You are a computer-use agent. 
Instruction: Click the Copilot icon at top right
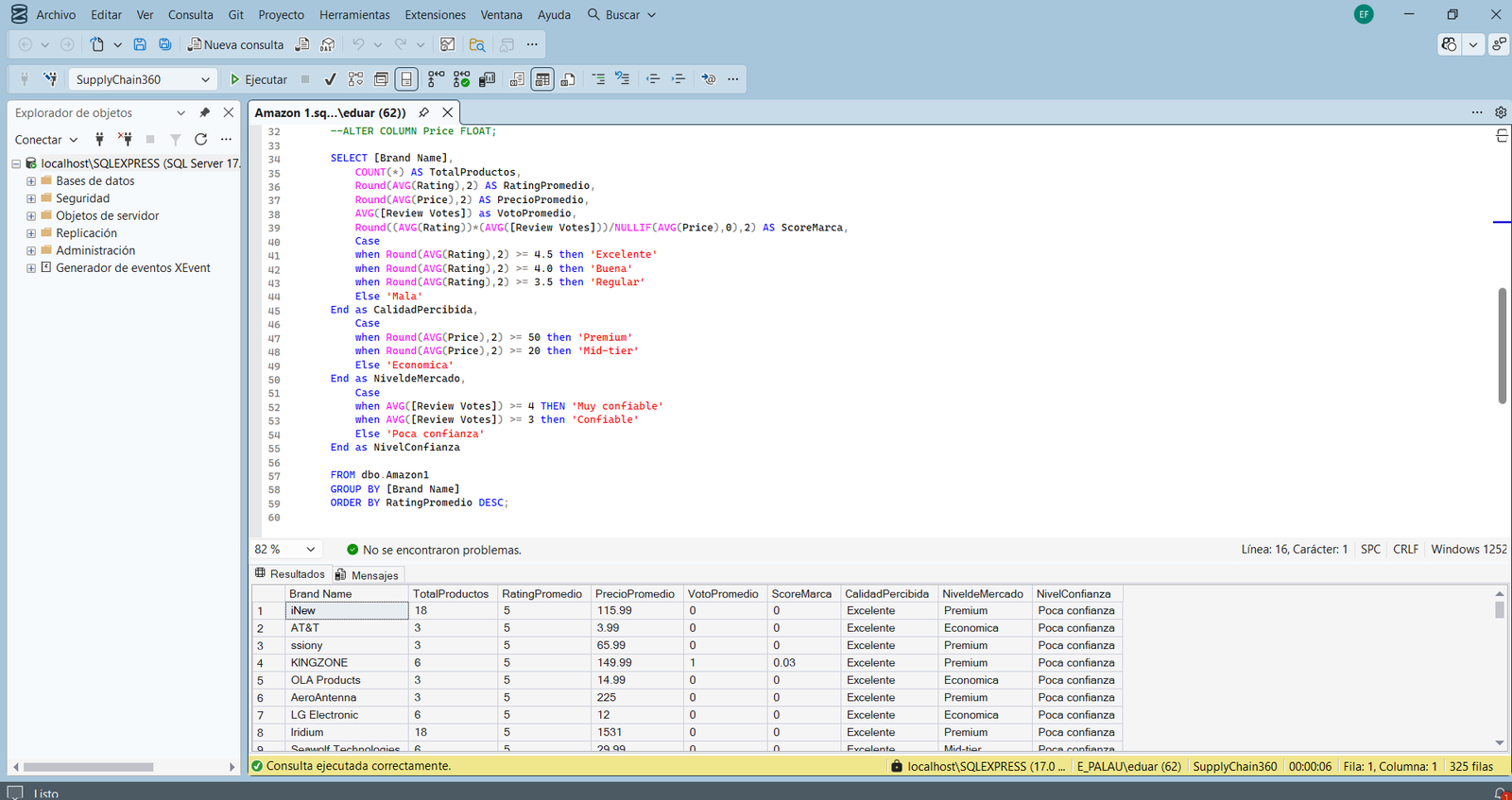point(1450,44)
